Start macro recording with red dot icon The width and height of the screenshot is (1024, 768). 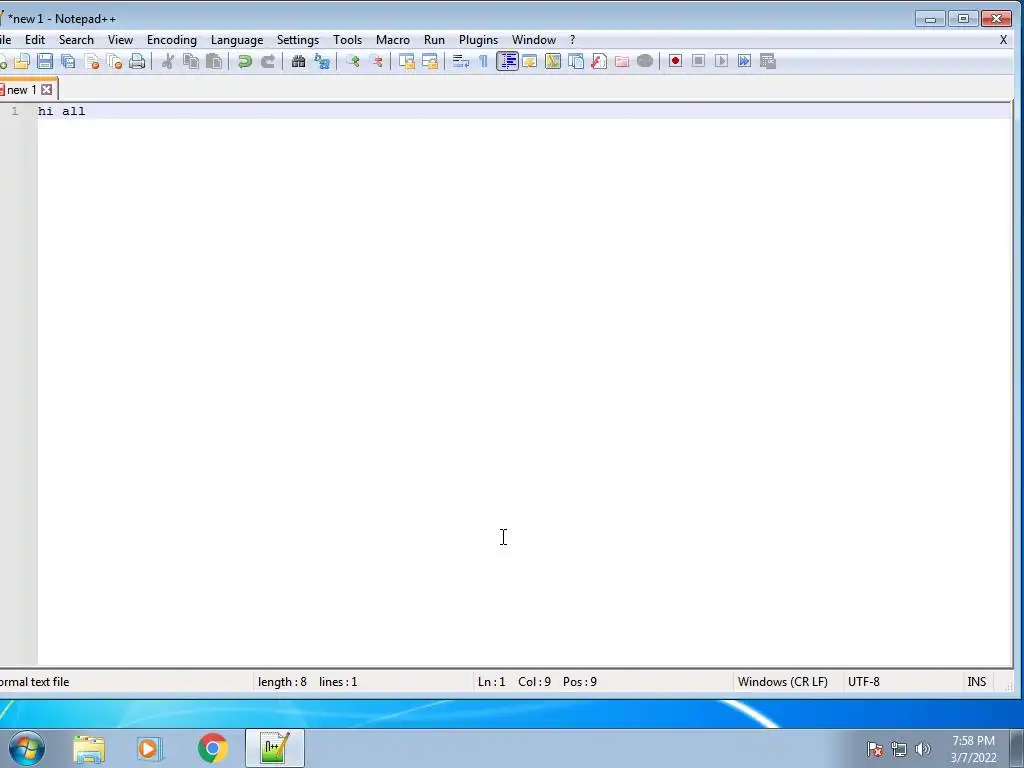click(675, 61)
